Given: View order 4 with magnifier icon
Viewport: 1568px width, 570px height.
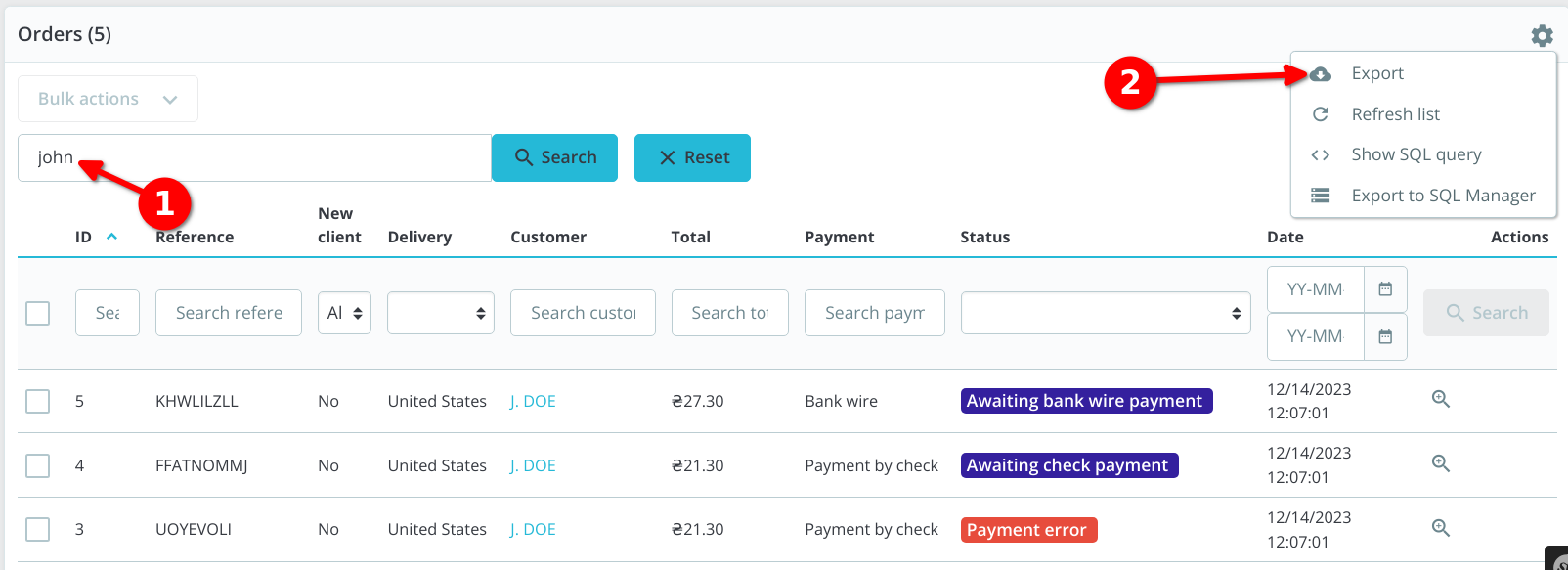Looking at the screenshot, I should click(1440, 463).
